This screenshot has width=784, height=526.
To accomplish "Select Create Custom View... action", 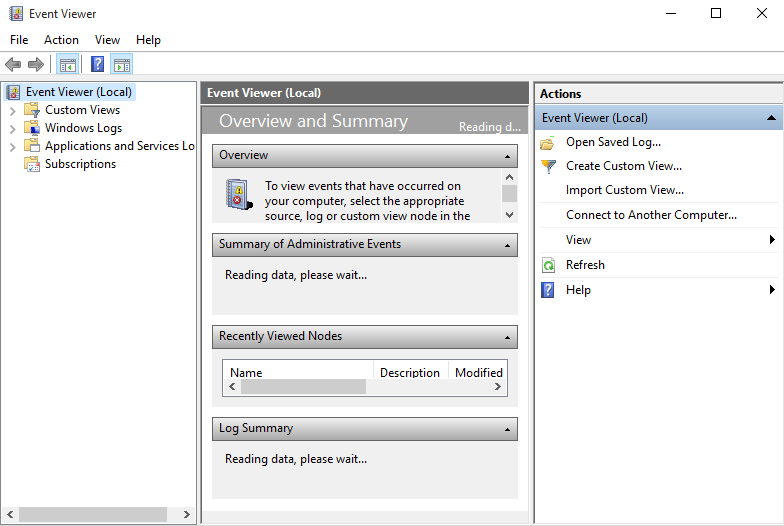I will pyautogui.click(x=624, y=166).
